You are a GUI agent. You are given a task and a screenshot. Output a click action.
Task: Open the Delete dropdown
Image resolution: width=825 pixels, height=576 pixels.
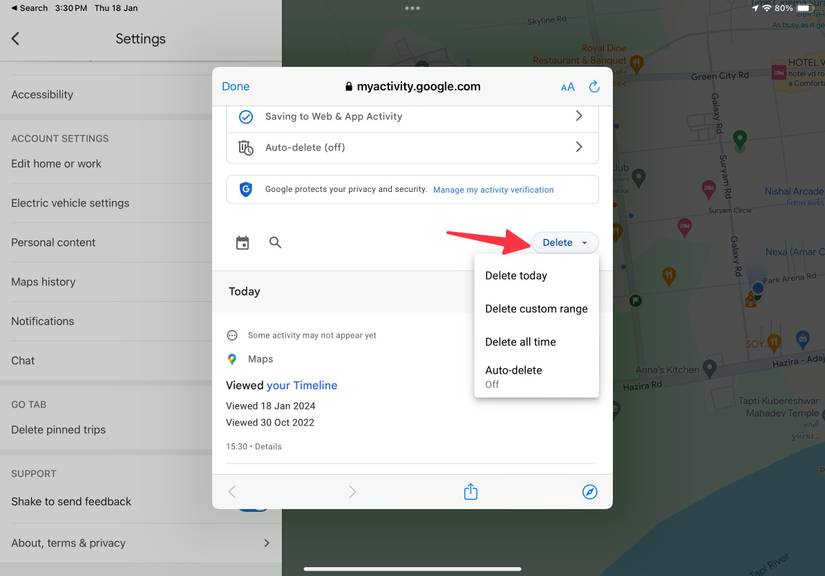564,242
